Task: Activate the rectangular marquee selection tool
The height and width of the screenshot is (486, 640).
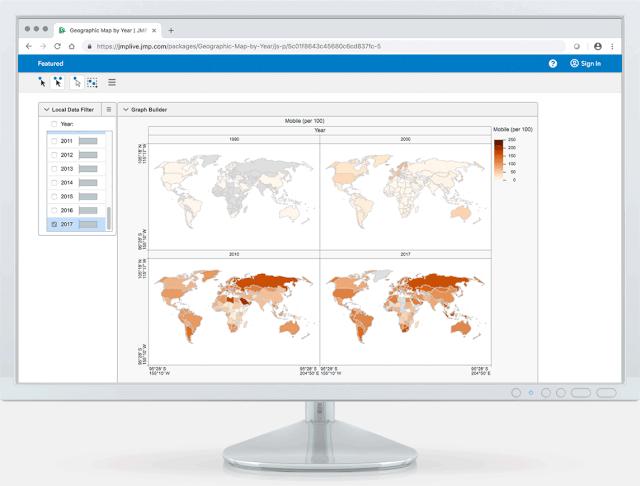Action: point(92,82)
